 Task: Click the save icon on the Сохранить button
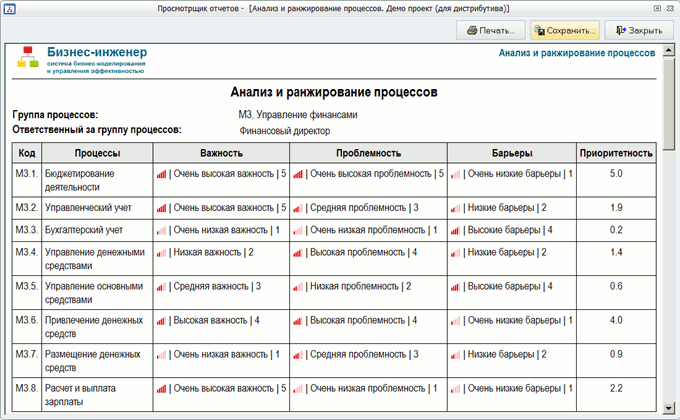[539, 30]
